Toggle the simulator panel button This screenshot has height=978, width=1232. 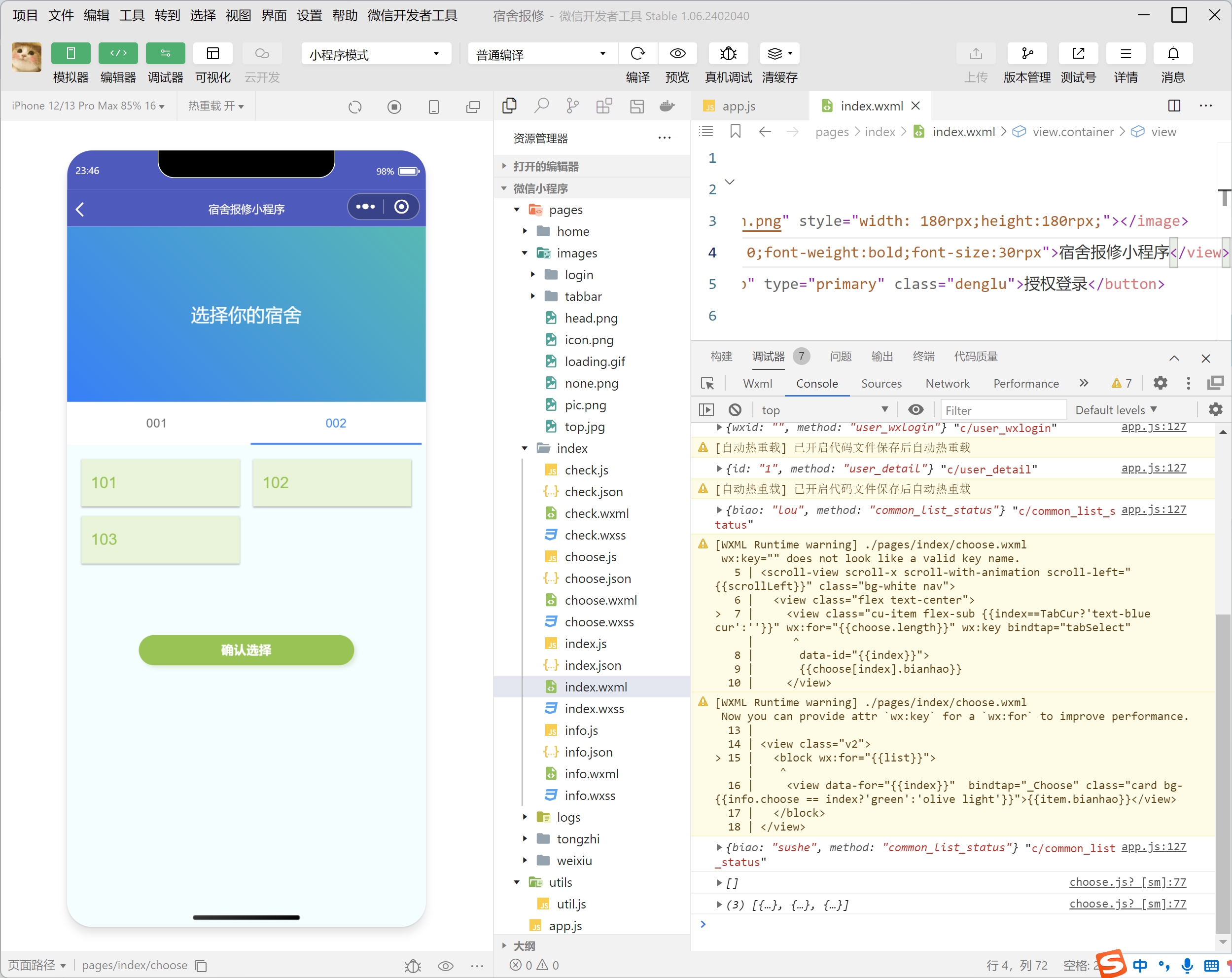pos(70,54)
